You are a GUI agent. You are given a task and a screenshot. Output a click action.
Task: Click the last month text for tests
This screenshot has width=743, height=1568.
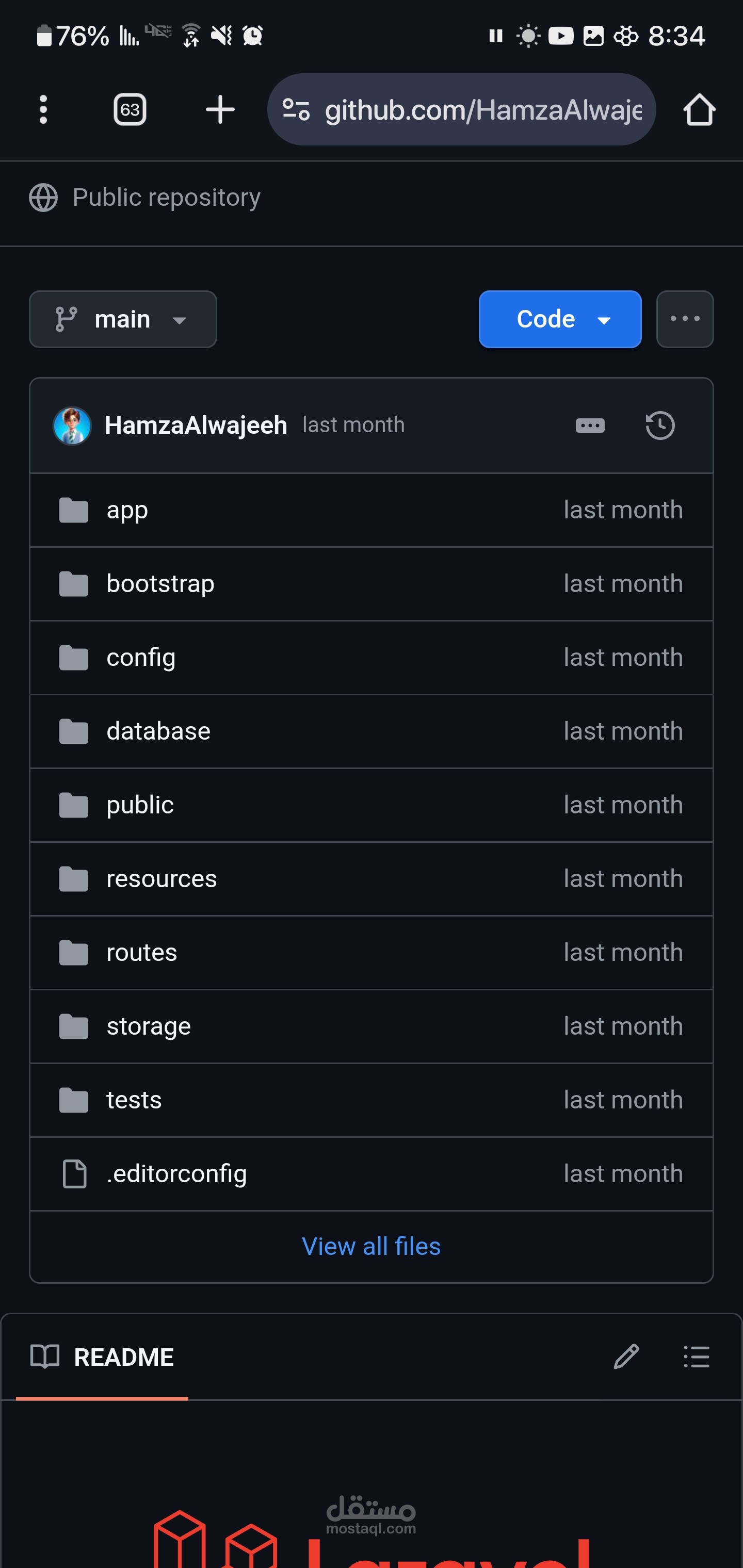[x=623, y=1100]
